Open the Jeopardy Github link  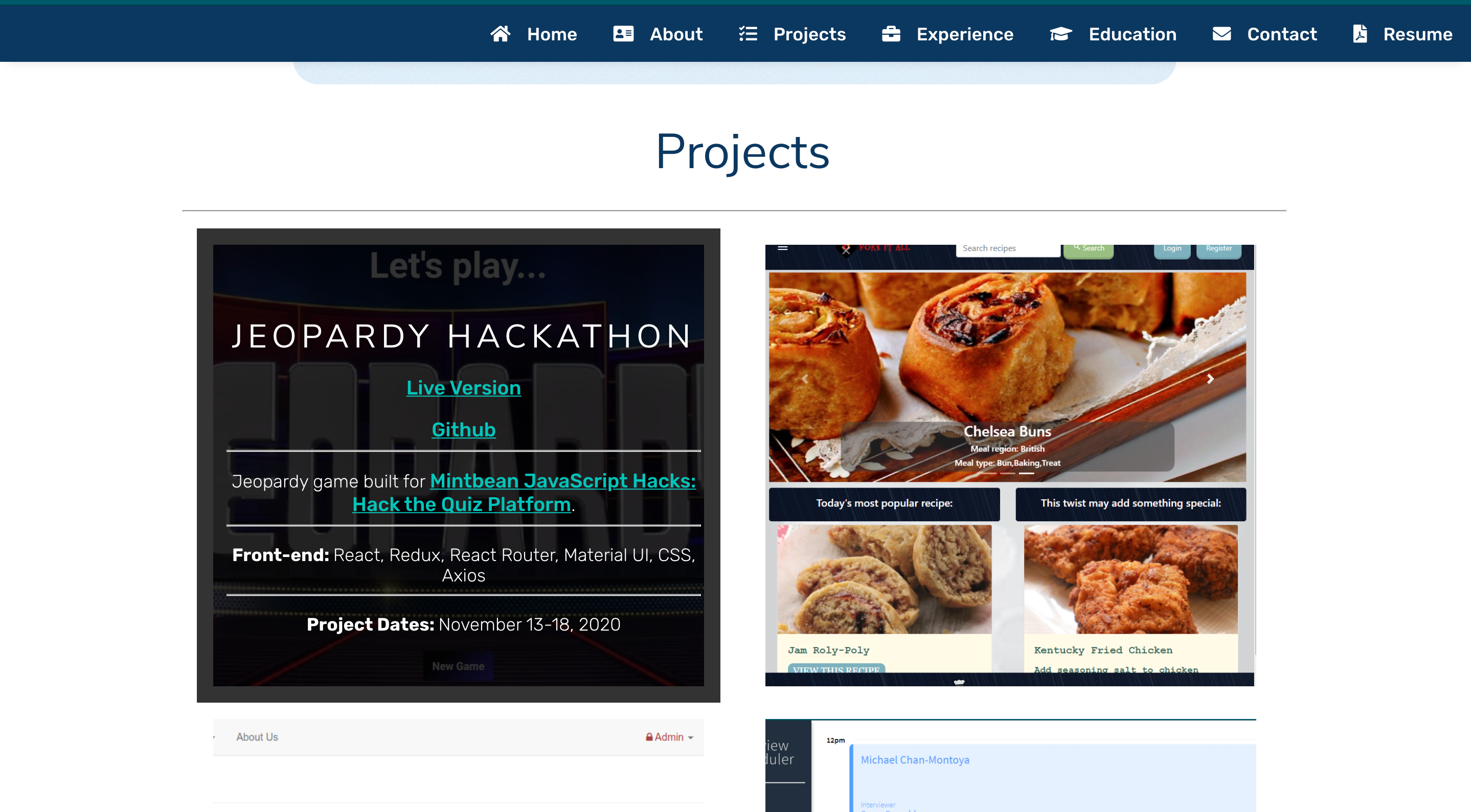coord(463,429)
